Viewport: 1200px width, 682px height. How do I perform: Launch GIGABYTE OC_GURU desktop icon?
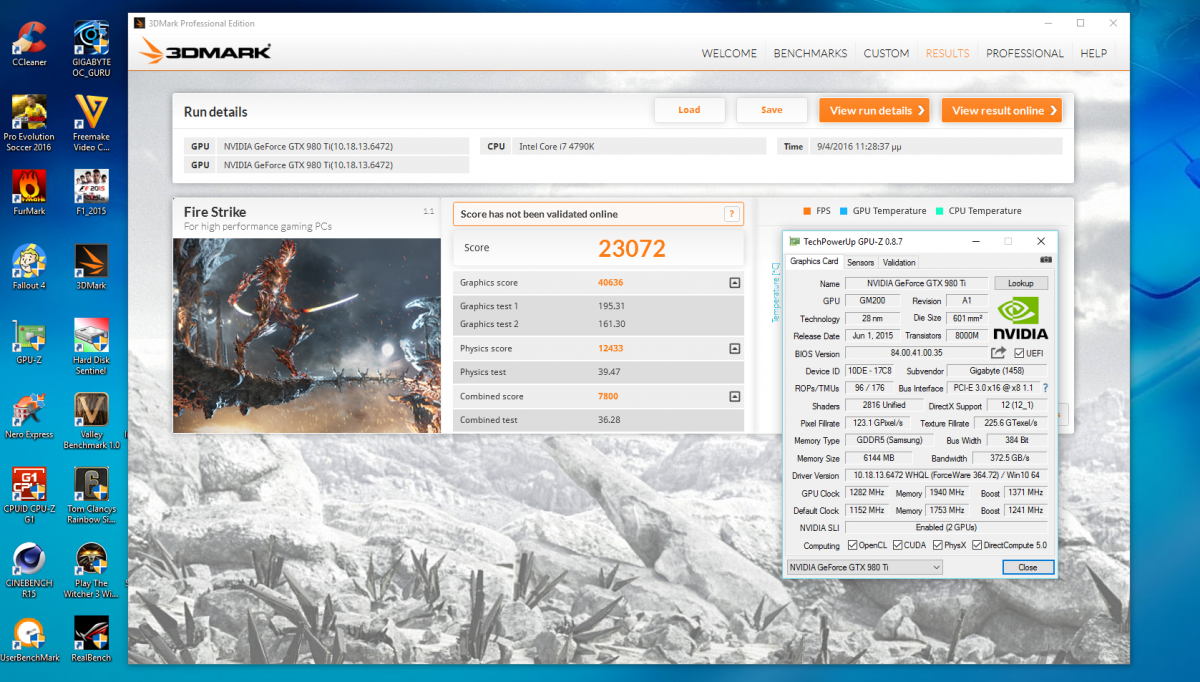click(91, 49)
